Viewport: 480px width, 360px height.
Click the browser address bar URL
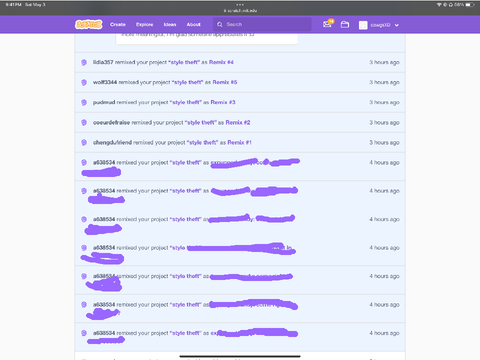(x=240, y=11)
